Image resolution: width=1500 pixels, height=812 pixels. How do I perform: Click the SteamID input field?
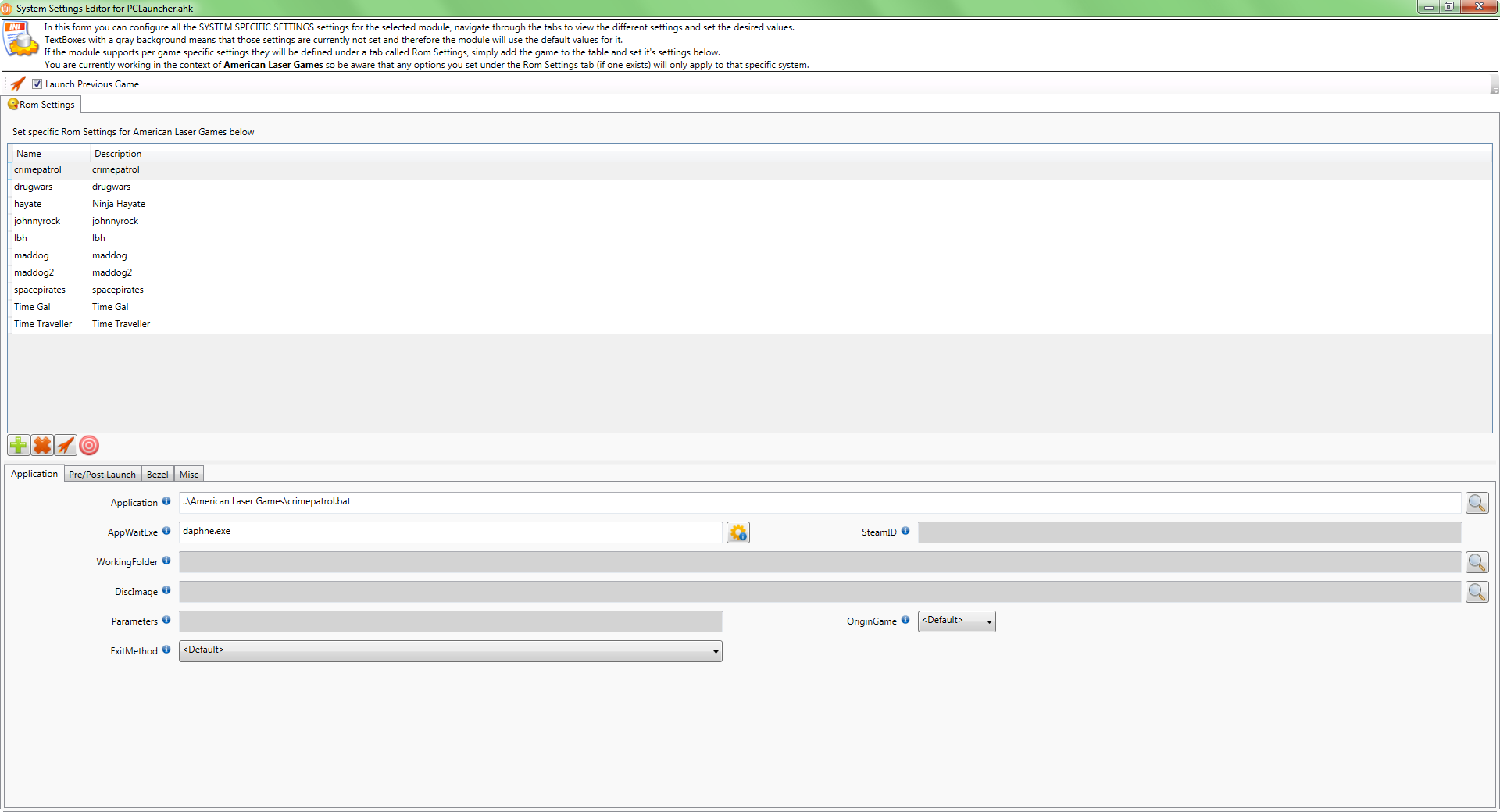coord(1188,533)
